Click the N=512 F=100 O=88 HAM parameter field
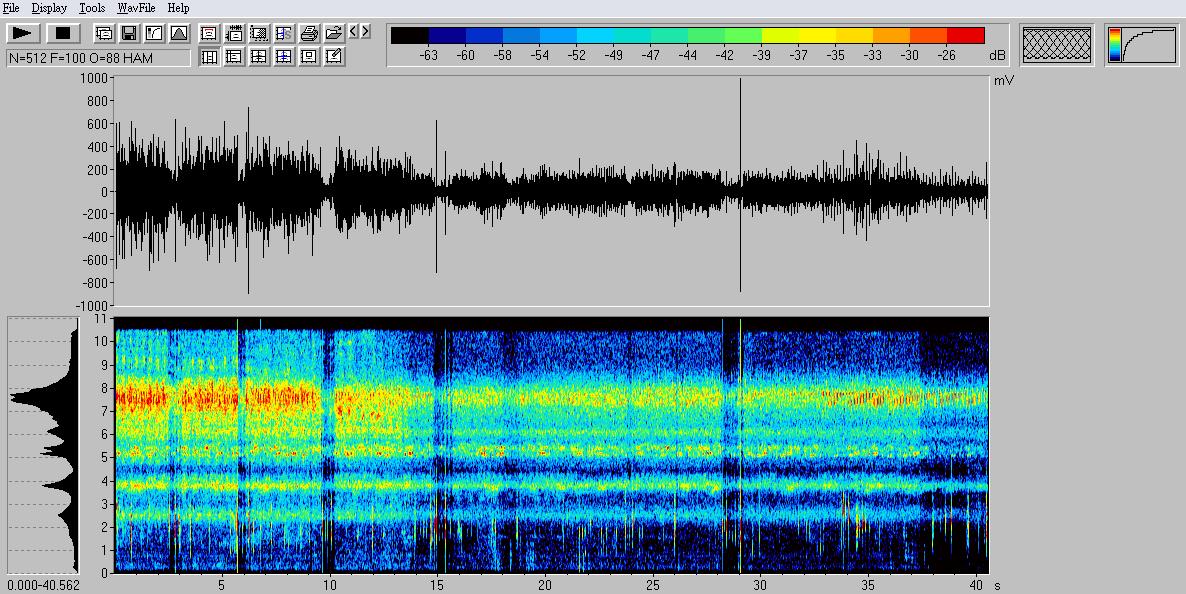The image size is (1186, 594). 98,58
